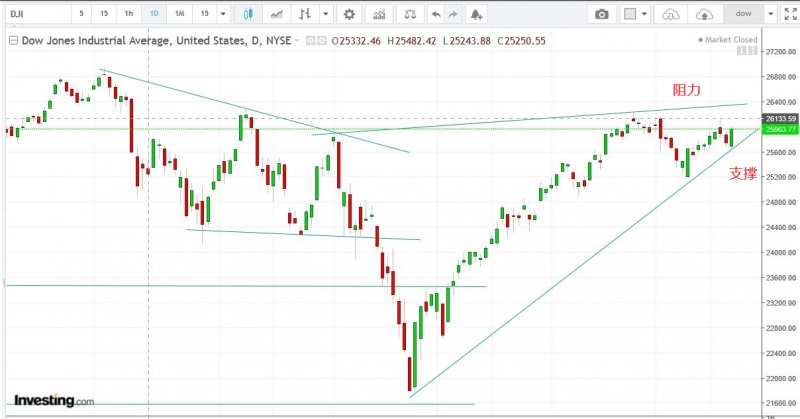Save chart layout to cloud
800x419 pixels.
[705, 14]
